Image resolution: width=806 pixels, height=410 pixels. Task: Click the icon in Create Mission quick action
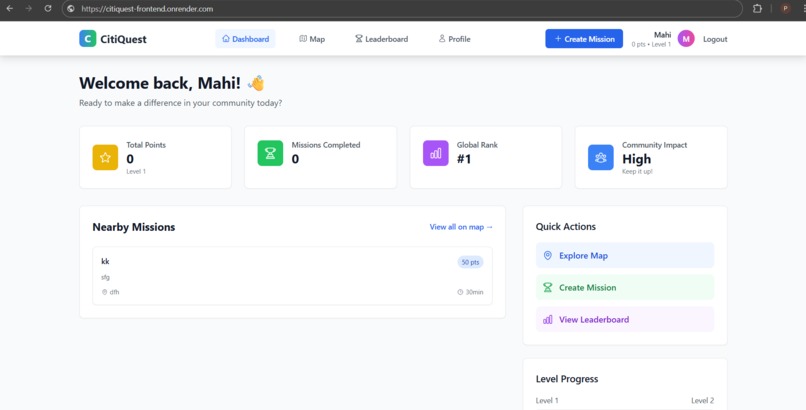click(x=547, y=287)
